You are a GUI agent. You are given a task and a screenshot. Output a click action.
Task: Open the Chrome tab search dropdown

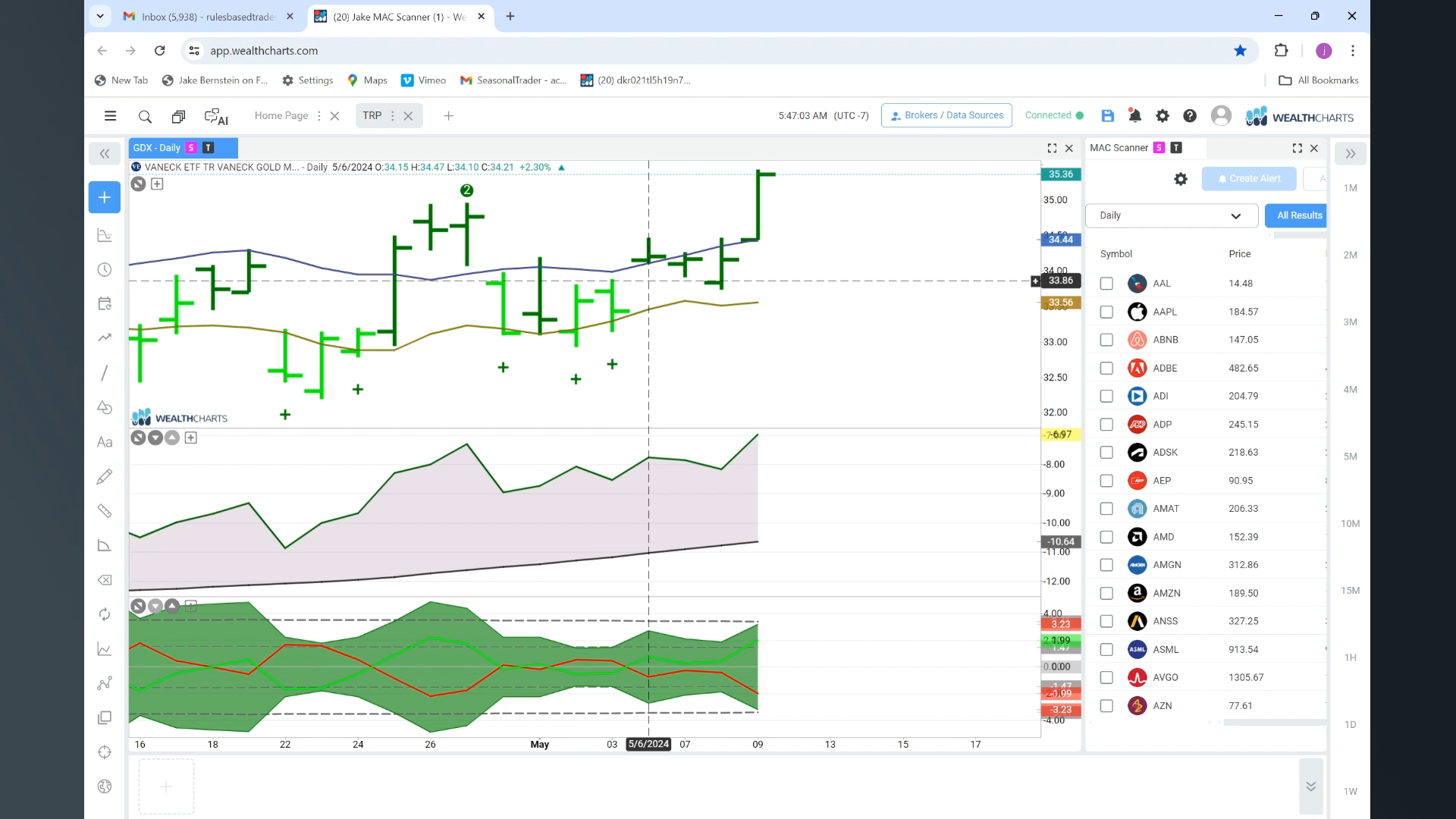(100, 16)
